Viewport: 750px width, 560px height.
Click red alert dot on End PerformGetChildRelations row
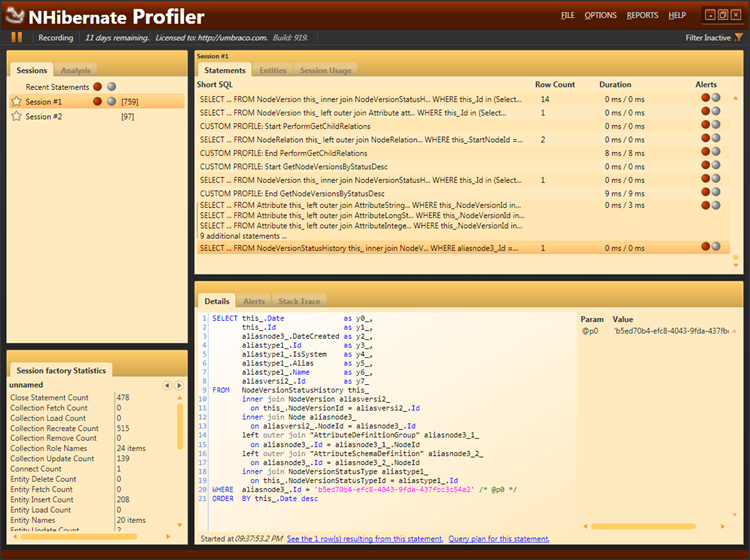(706, 152)
